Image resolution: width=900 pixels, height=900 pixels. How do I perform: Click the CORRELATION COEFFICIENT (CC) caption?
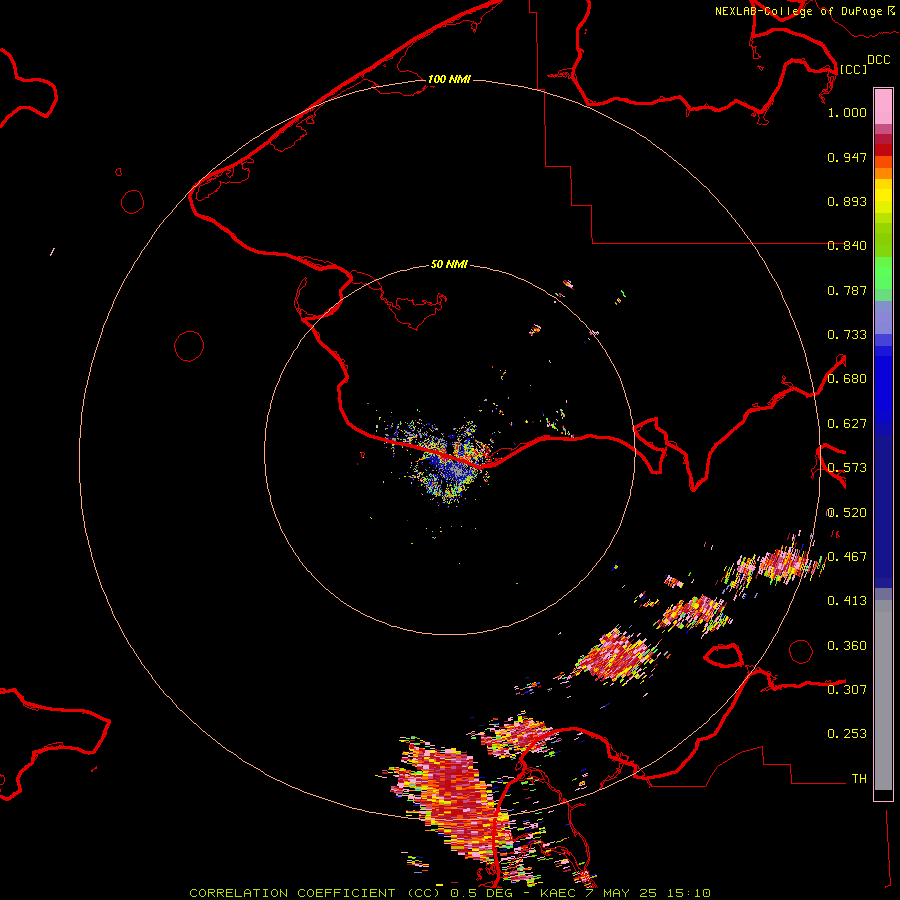pyautogui.click(x=314, y=893)
